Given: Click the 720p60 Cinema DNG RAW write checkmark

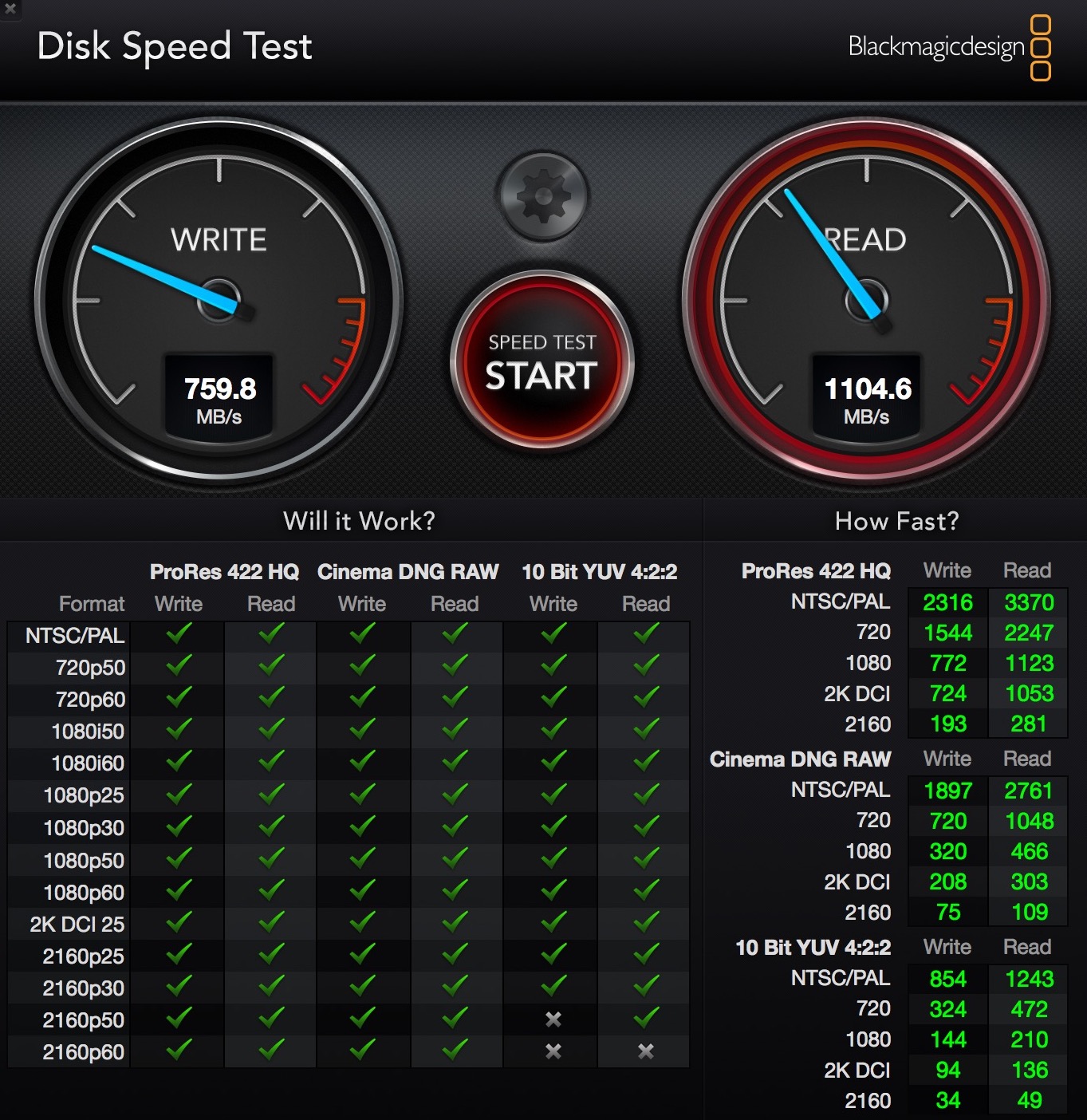Looking at the screenshot, I should (362, 697).
